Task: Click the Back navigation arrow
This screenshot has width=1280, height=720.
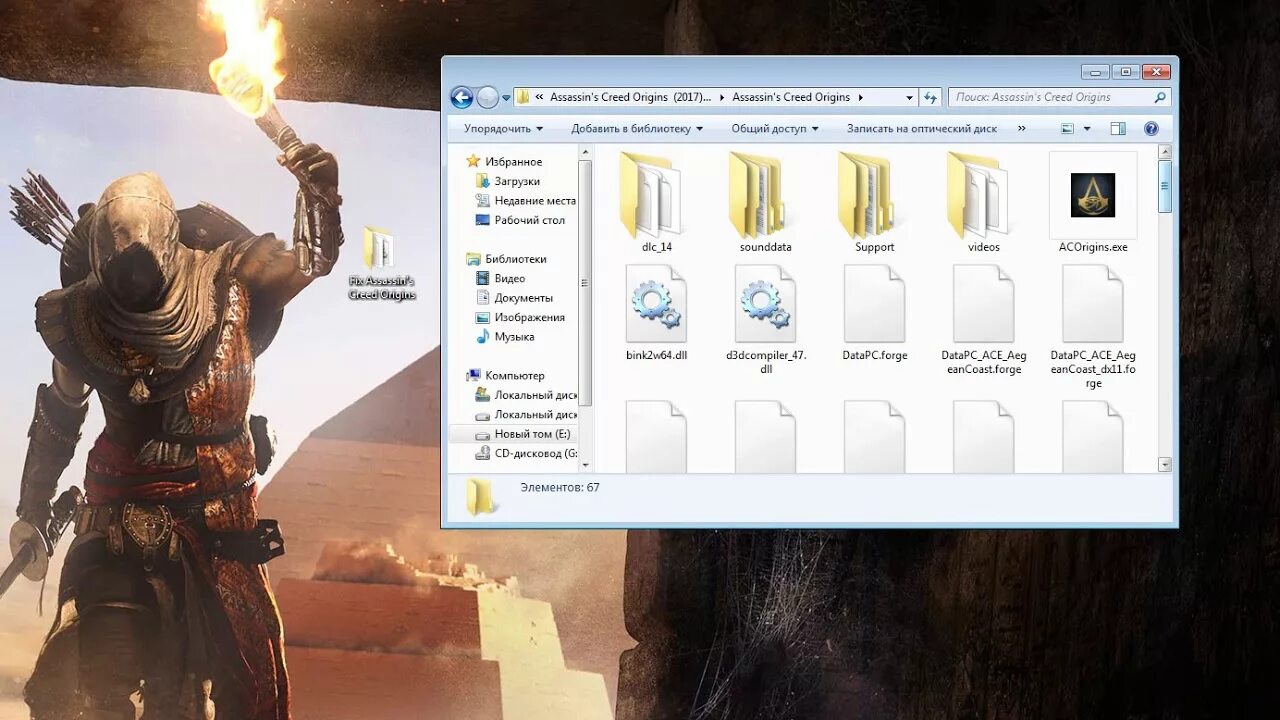Action: (x=462, y=97)
